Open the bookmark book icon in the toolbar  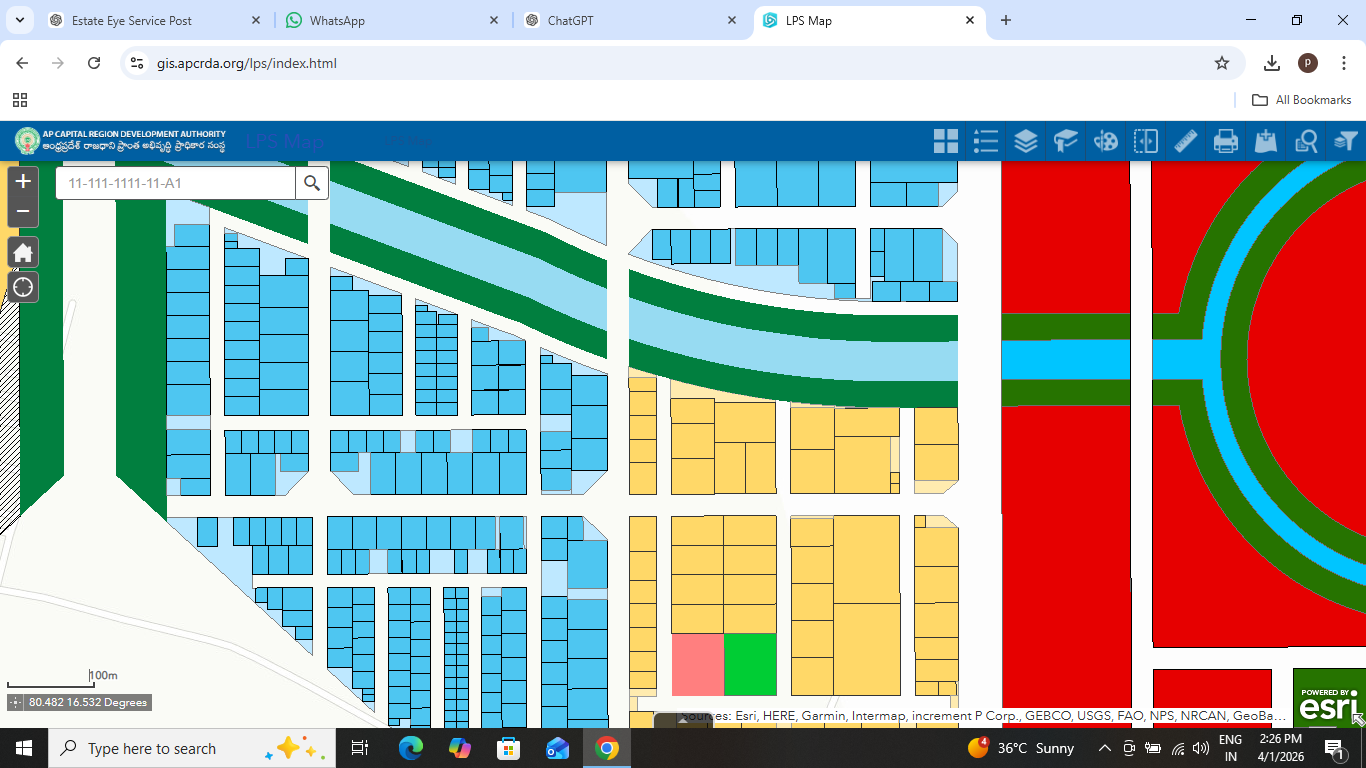coord(1066,141)
